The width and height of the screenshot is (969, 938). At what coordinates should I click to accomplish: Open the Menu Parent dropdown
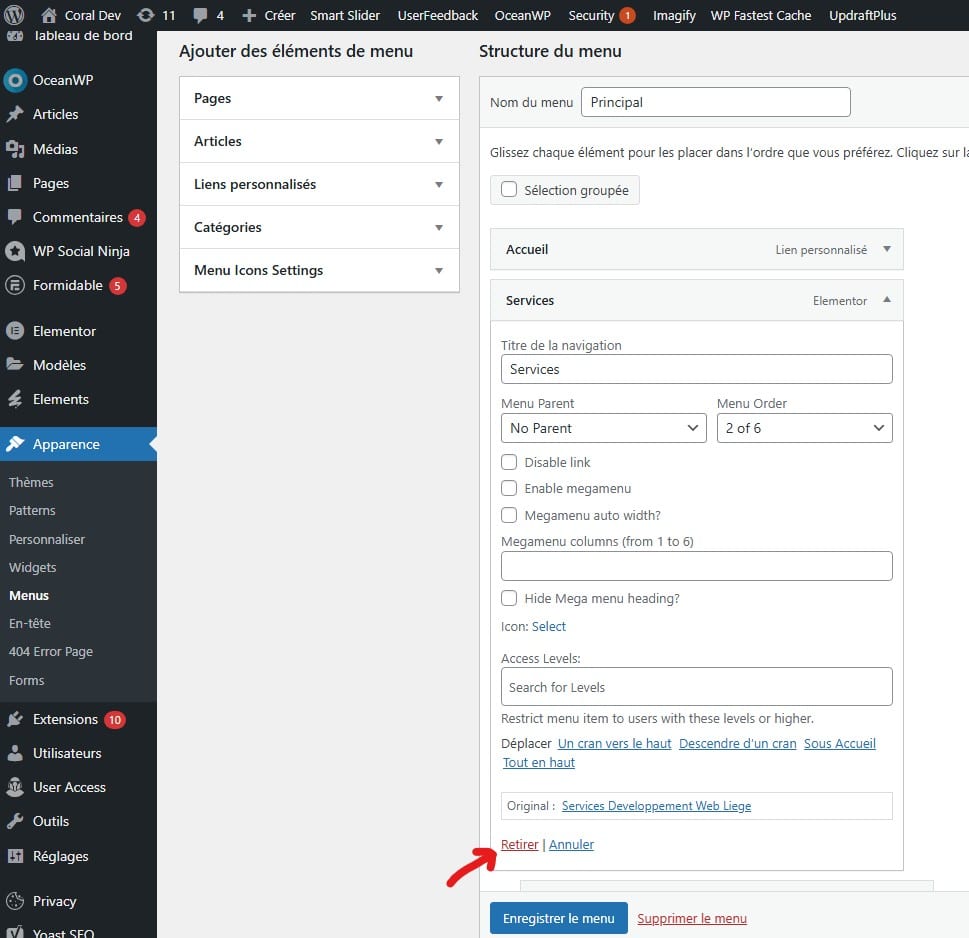point(603,428)
